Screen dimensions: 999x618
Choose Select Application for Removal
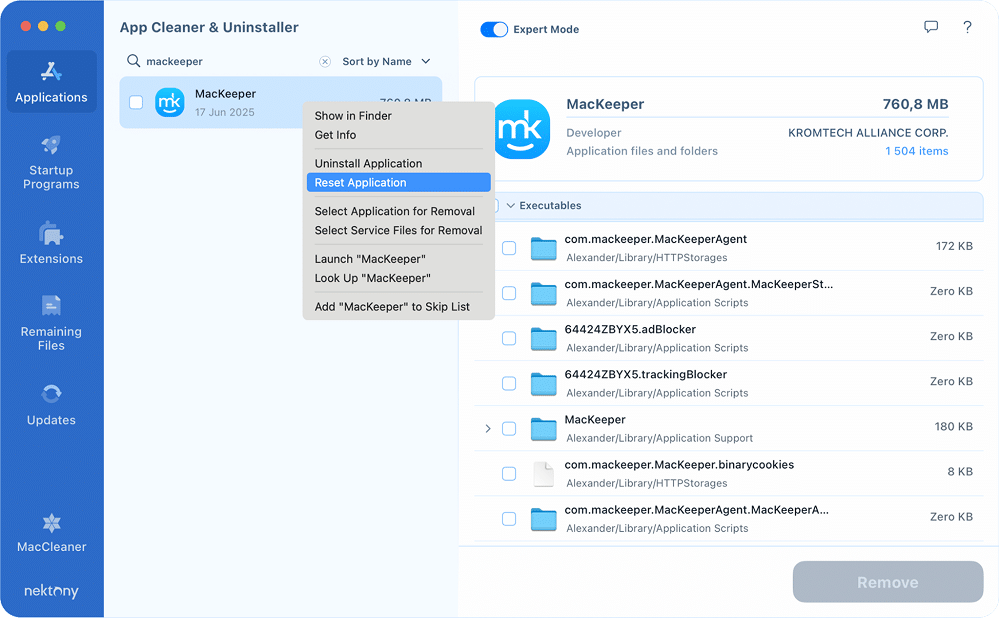coord(398,212)
